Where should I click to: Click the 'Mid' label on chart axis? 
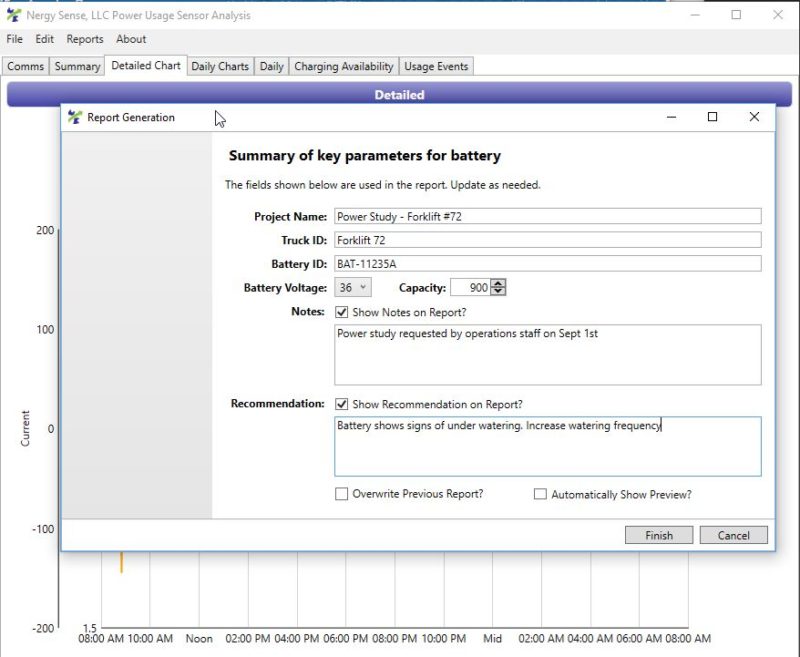click(x=492, y=639)
